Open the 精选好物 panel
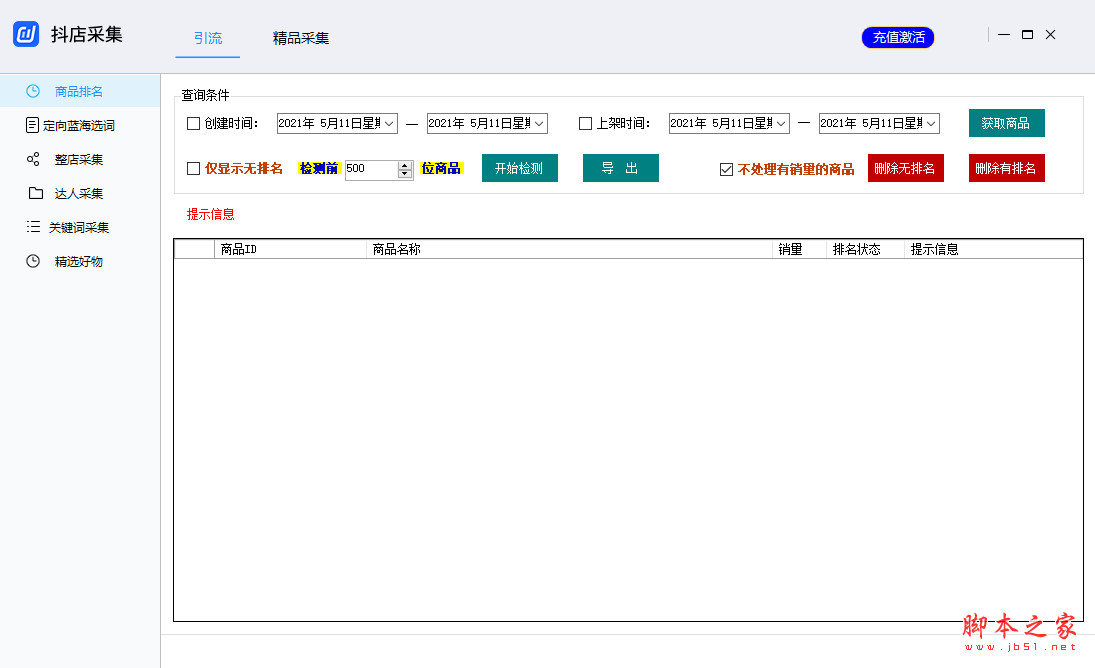1095x668 pixels. coord(75,261)
